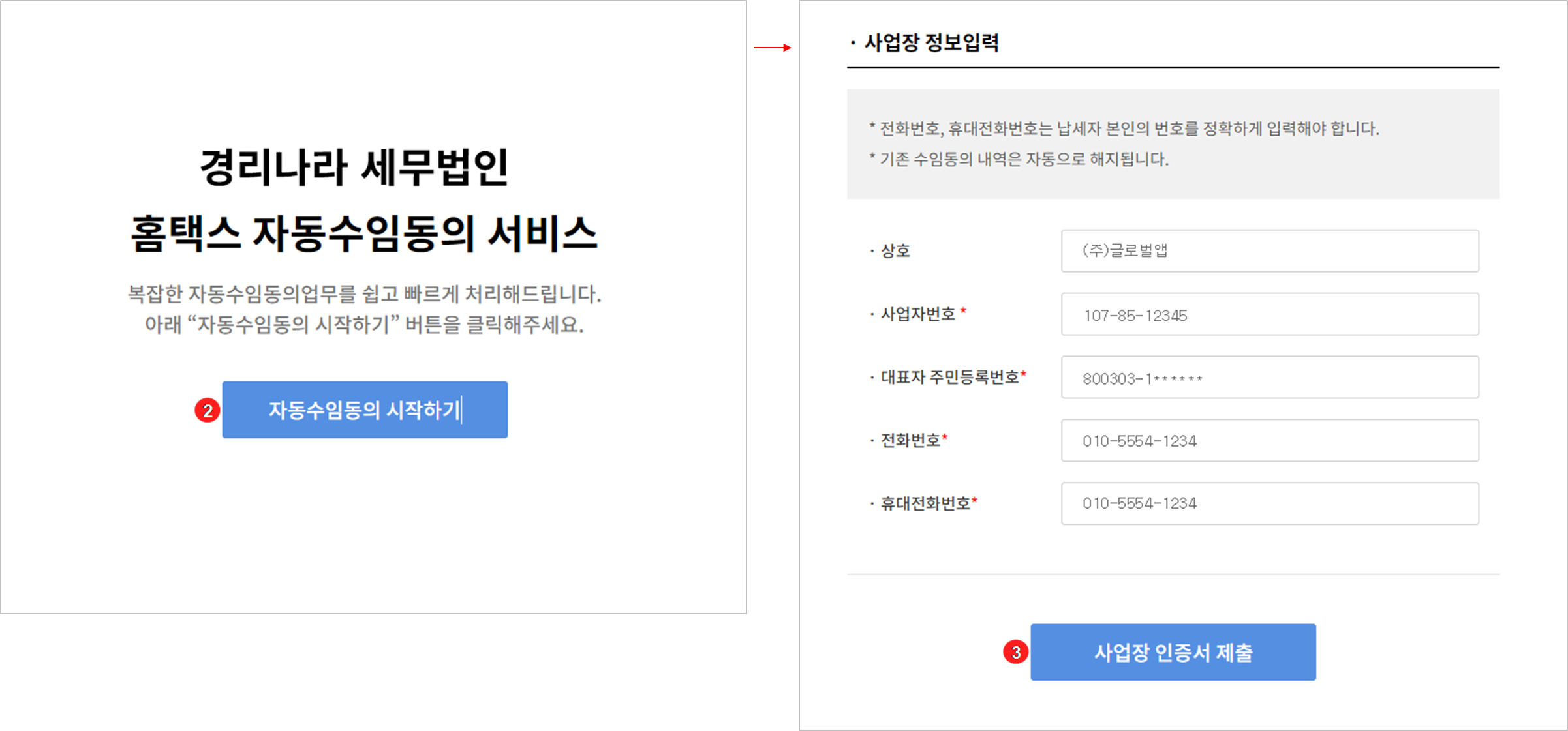Screen dimensions: 1568x731
Task: Click the 대표자 주민등록번호 label
Action: (x=949, y=378)
